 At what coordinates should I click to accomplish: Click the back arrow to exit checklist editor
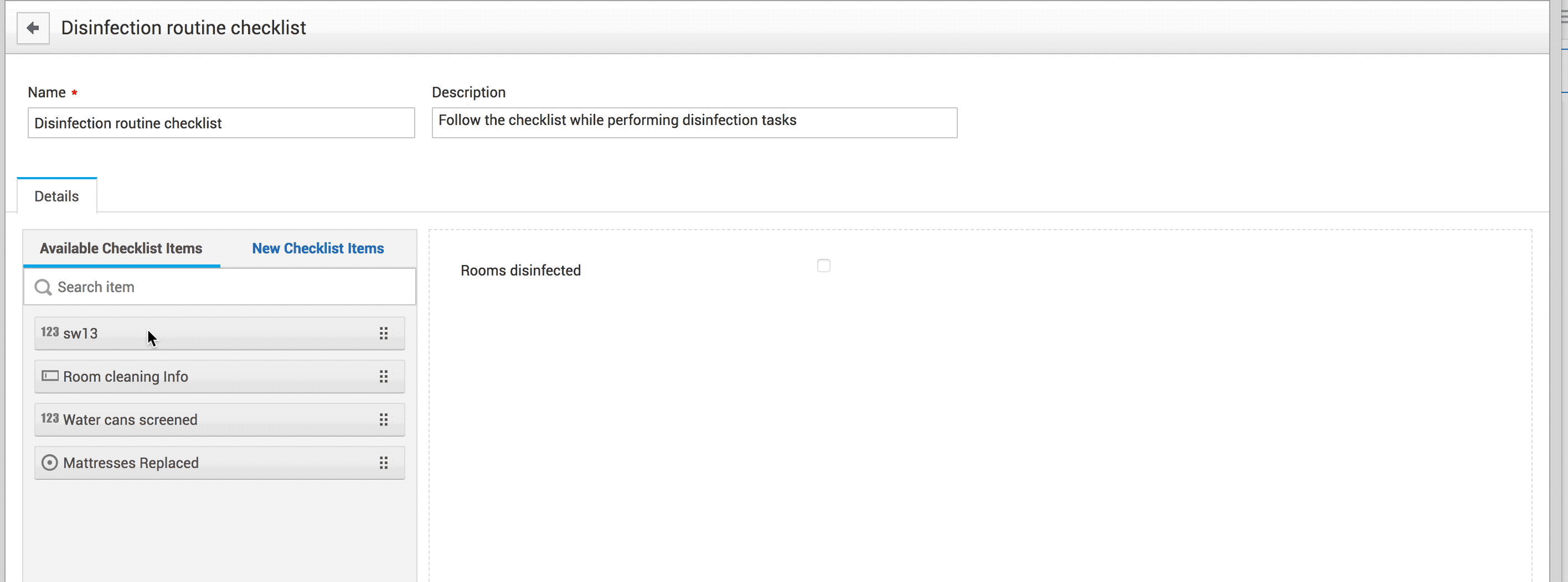pos(33,27)
